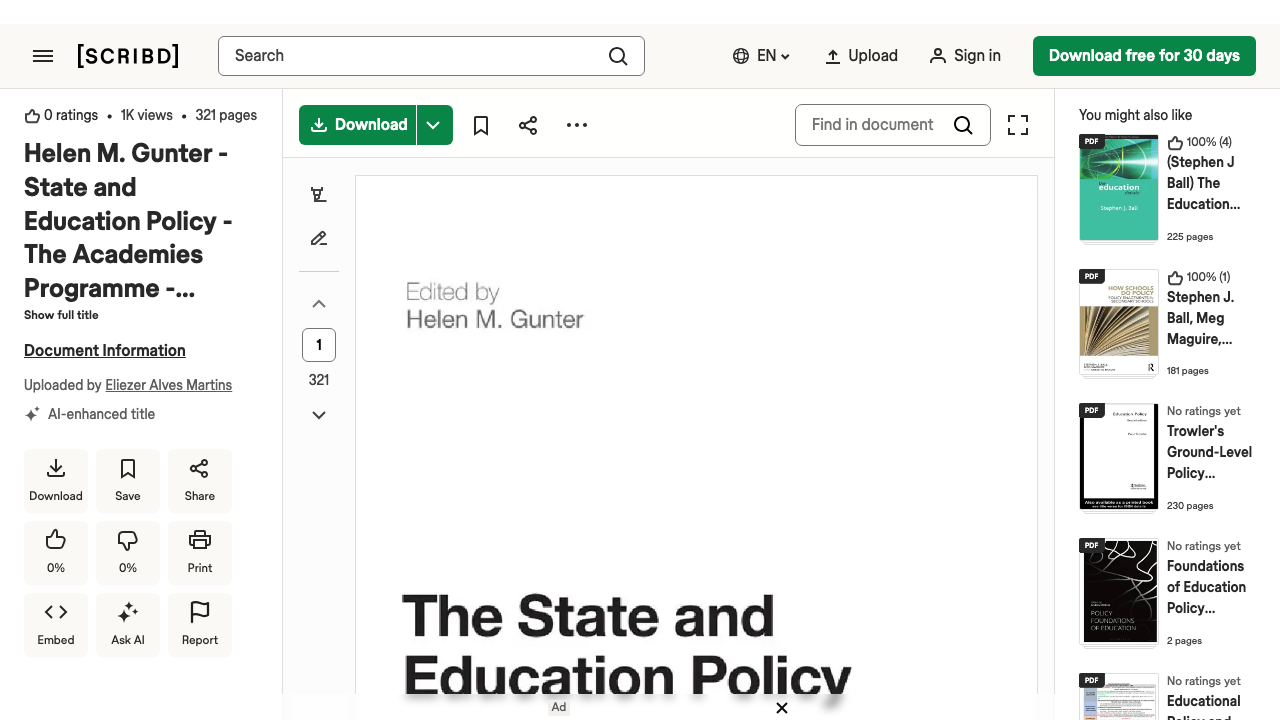Go to next page with down chevron

tap(319, 415)
